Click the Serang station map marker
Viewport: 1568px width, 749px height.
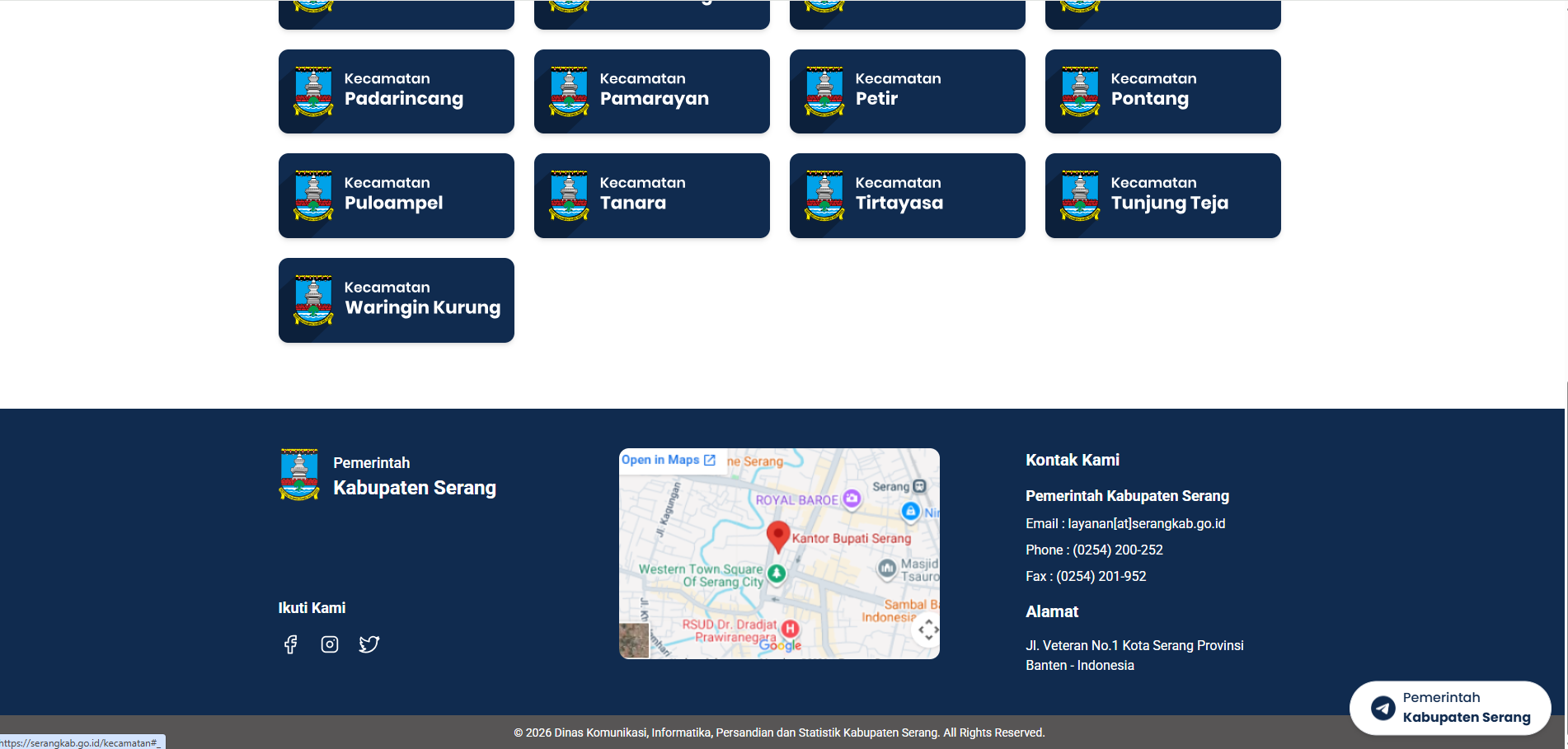tap(920, 486)
